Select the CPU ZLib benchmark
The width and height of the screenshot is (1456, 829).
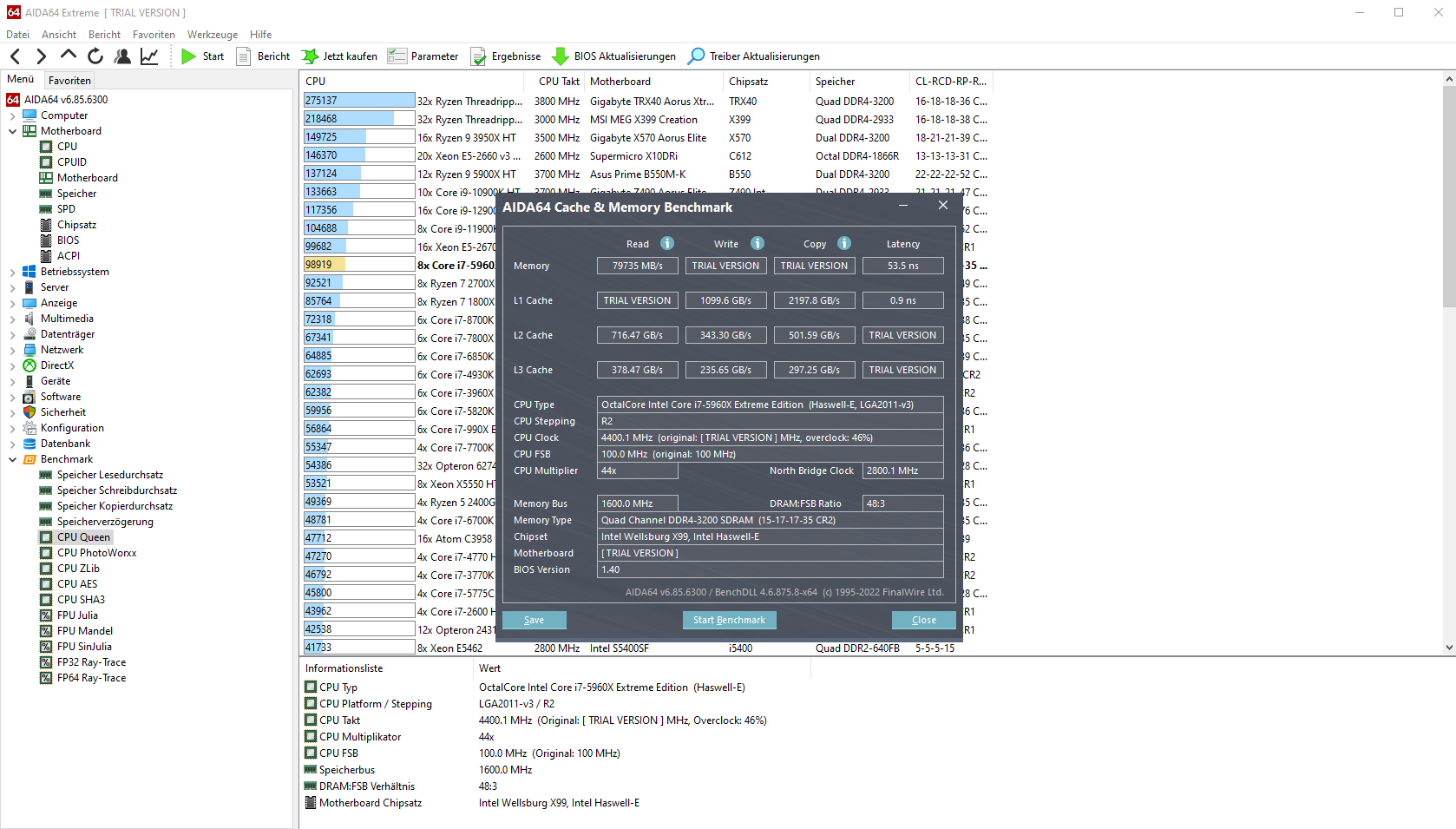coord(78,569)
